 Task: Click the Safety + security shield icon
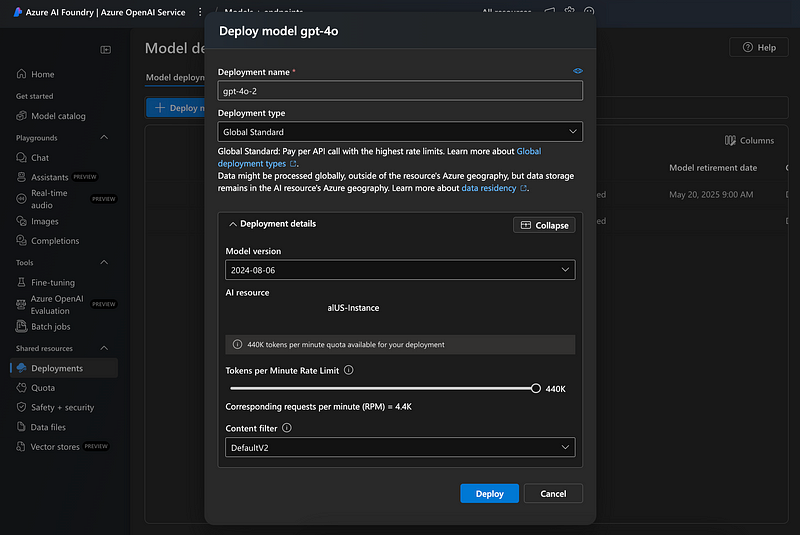pos(21,407)
